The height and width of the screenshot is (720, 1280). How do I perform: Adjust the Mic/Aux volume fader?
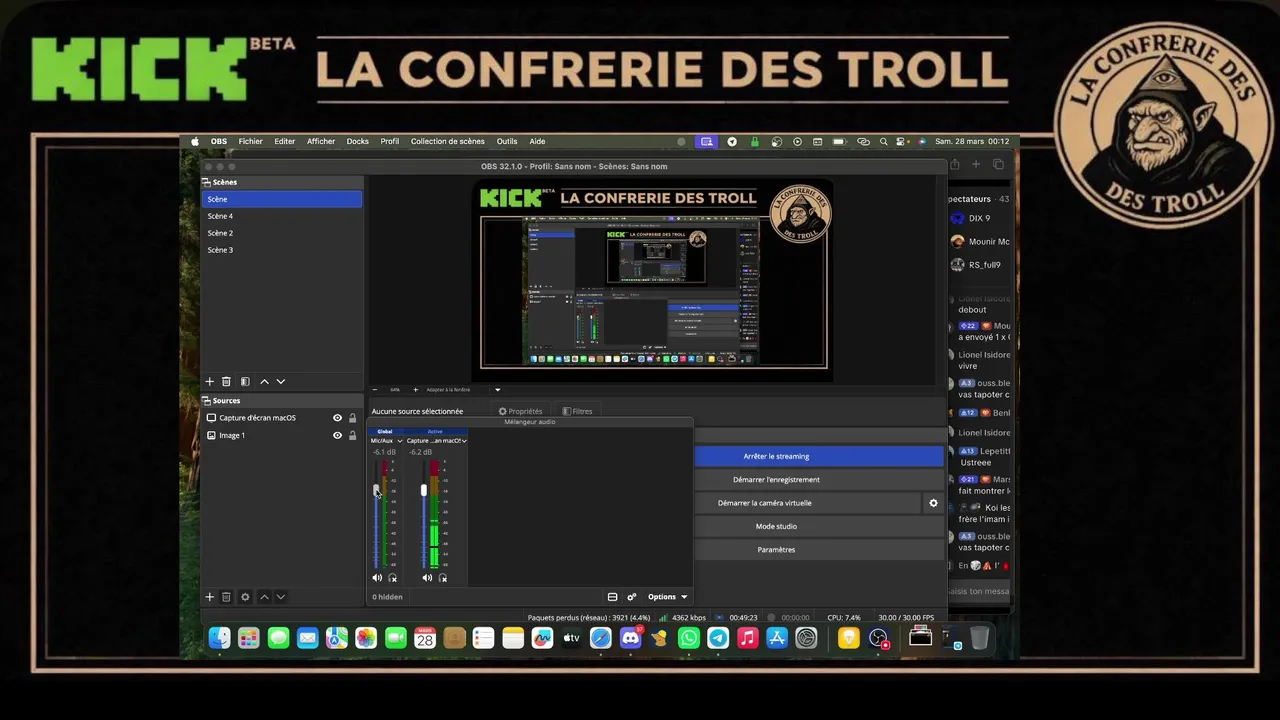click(377, 490)
